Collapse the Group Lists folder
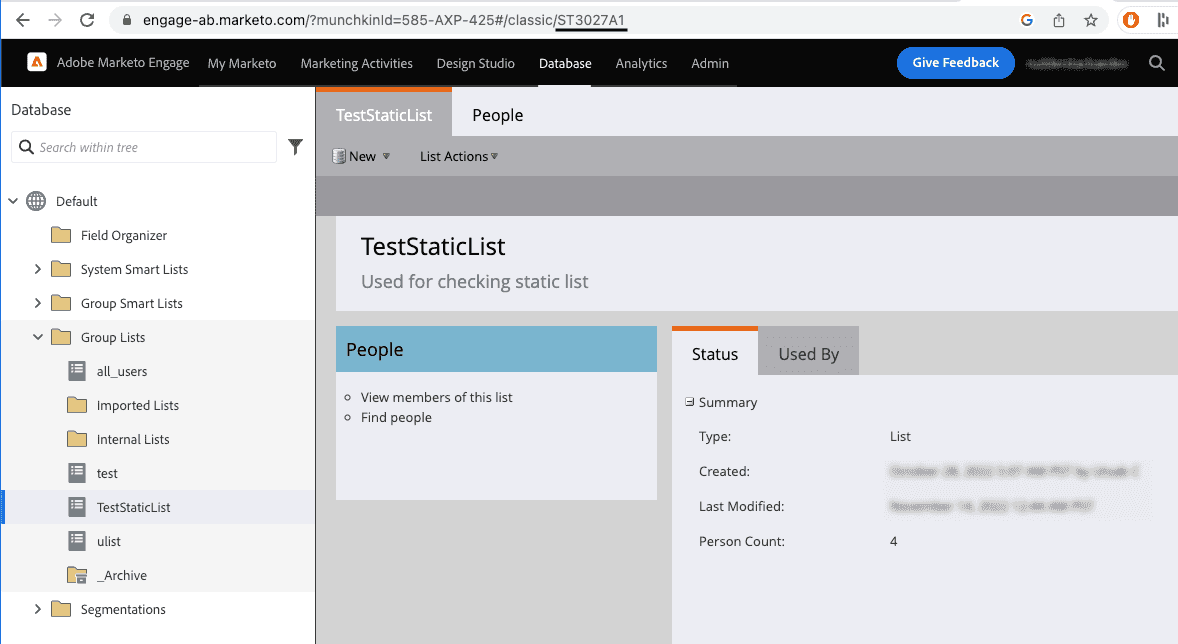This screenshot has height=644, width=1178. (x=38, y=337)
